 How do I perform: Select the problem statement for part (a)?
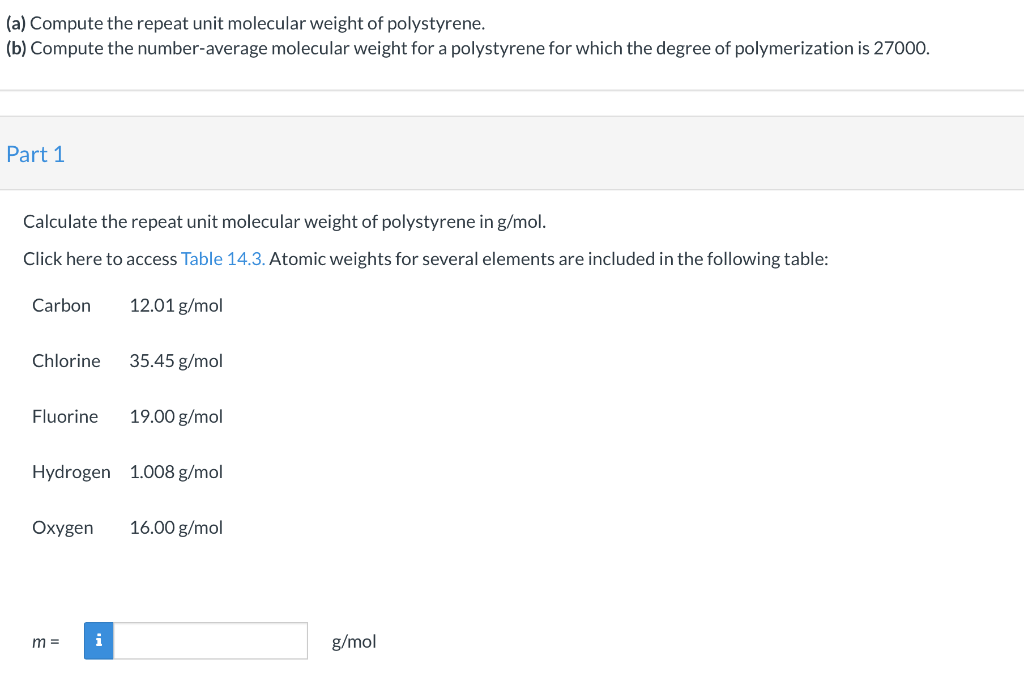(x=246, y=22)
